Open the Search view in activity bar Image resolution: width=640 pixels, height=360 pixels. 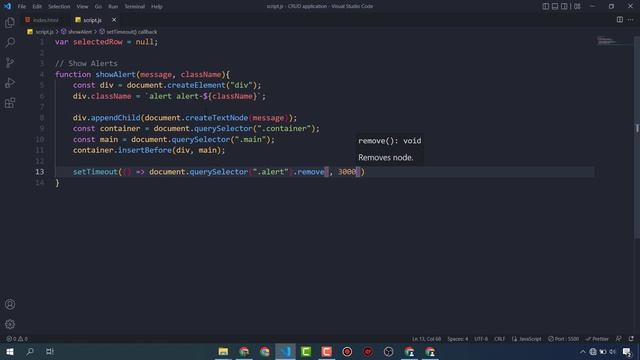coord(10,42)
